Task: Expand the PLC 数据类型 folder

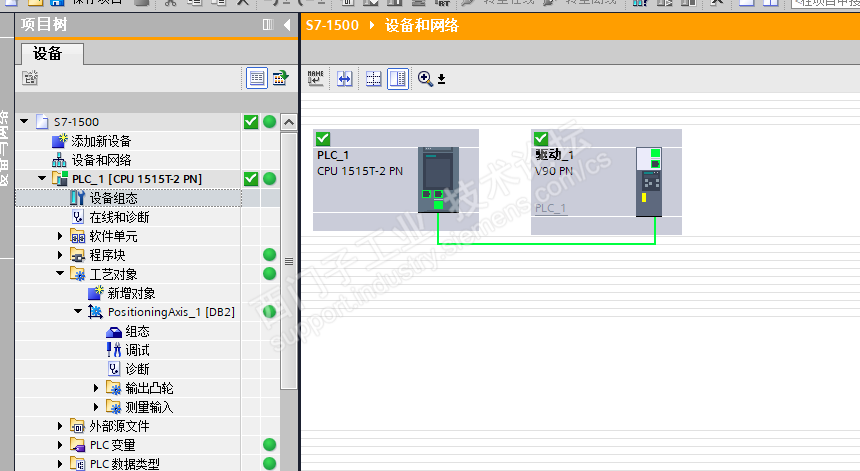Action: [x=60, y=464]
